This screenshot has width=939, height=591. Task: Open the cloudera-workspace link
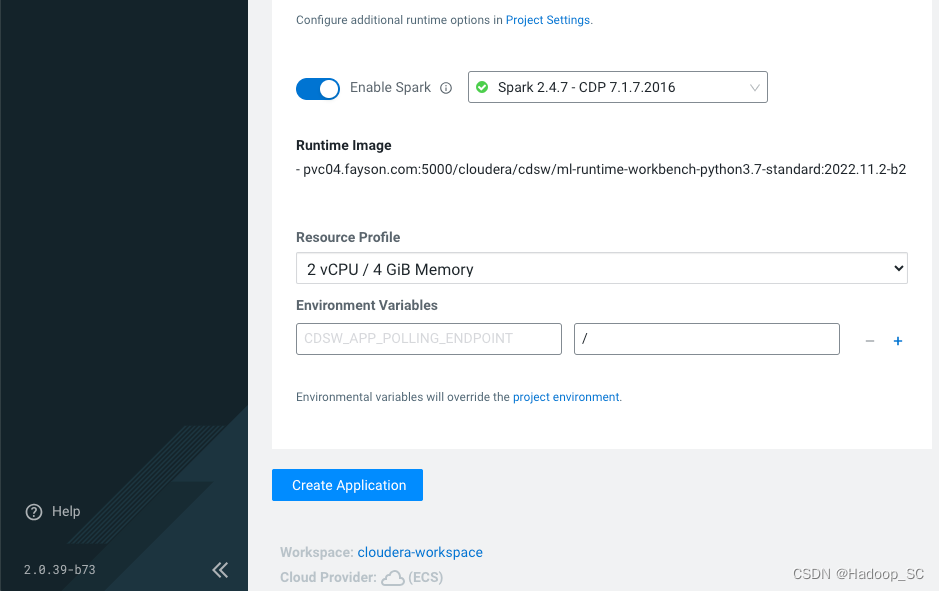[420, 552]
